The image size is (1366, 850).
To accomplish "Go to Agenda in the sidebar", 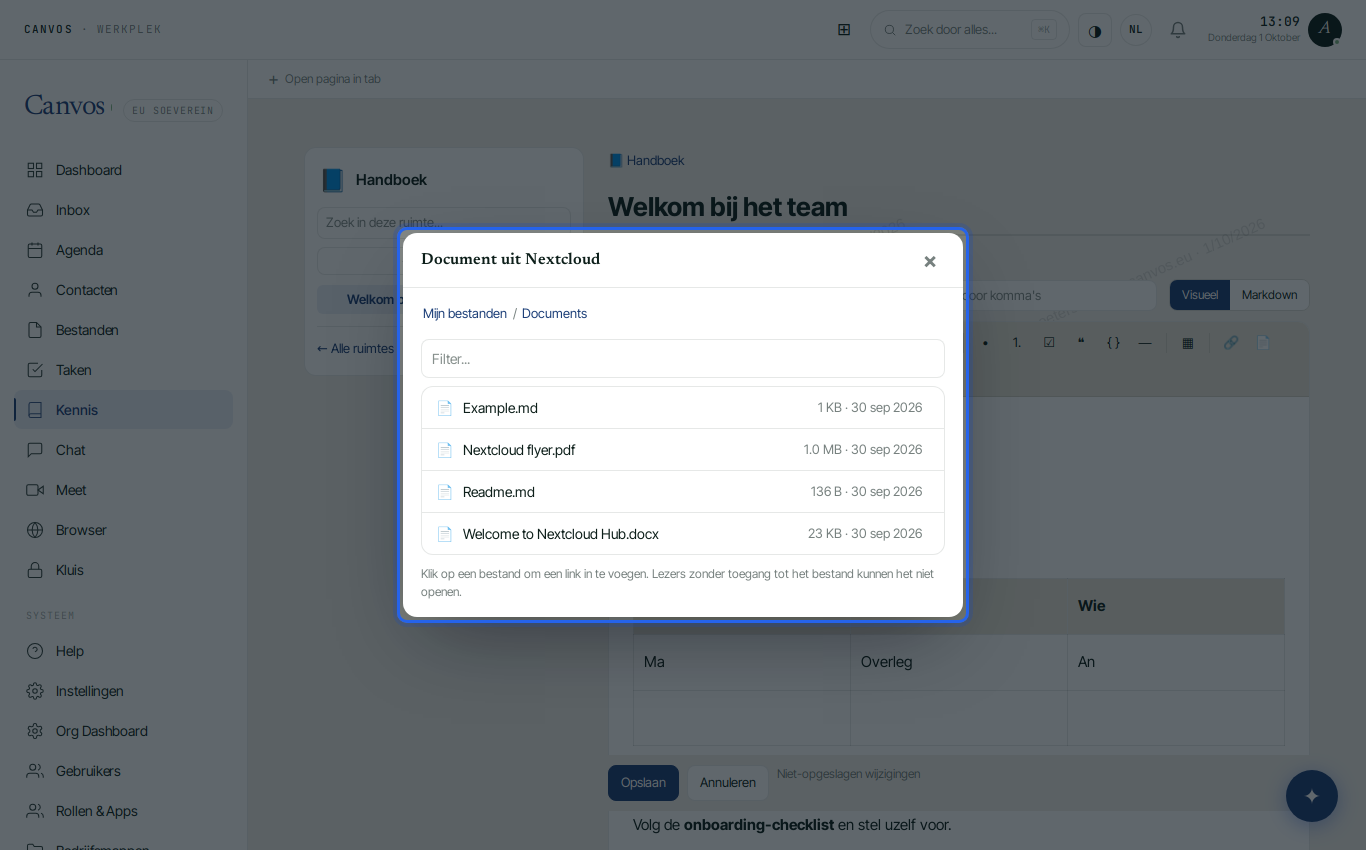I will (x=123, y=250).
